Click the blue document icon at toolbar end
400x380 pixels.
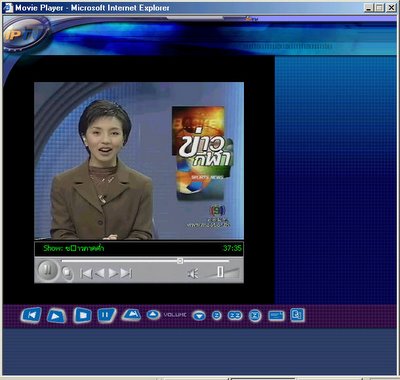[x=297, y=315]
